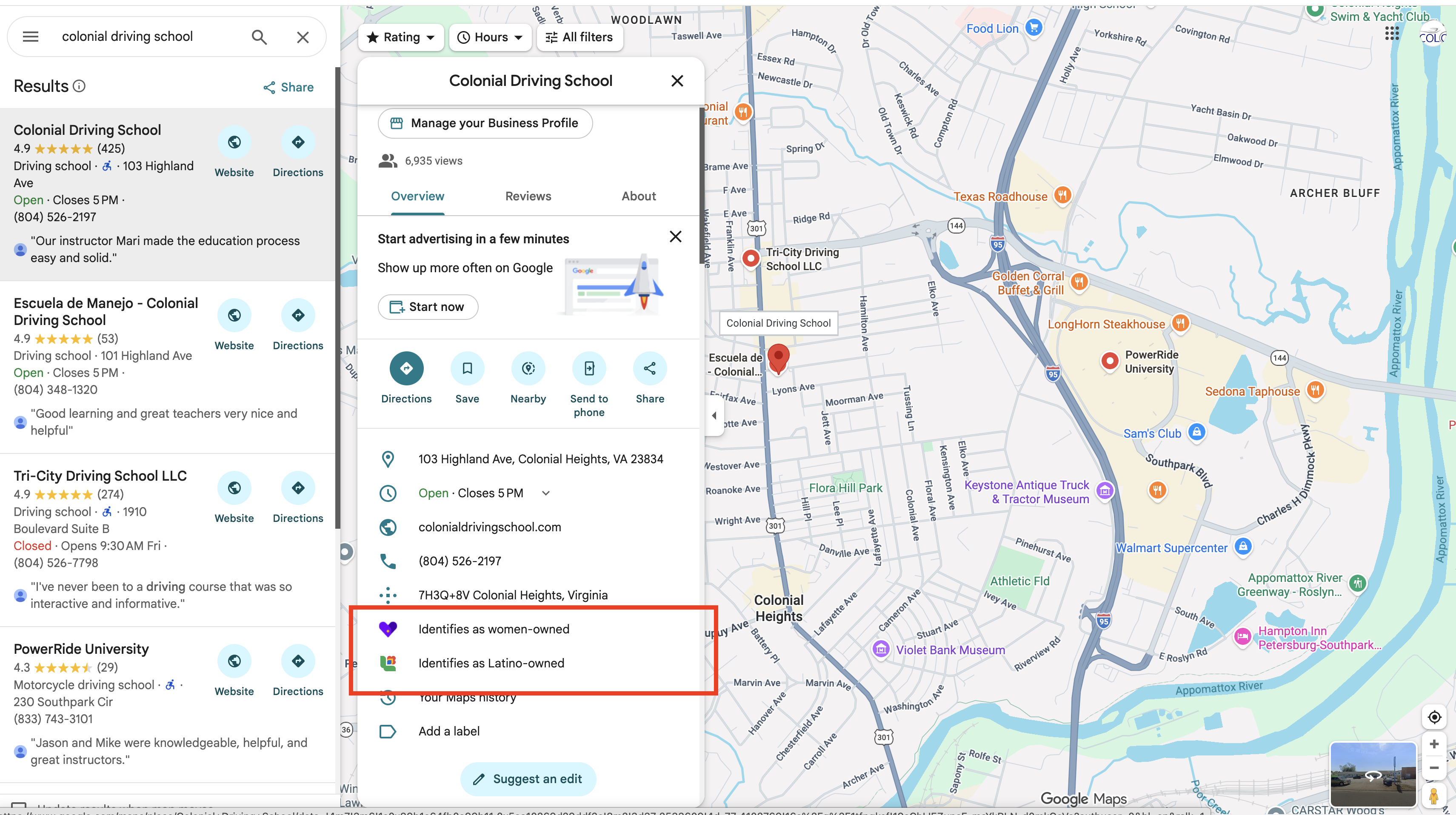Viewport: 1456px width, 815px height.
Task: Open All filters
Action: [580, 37]
